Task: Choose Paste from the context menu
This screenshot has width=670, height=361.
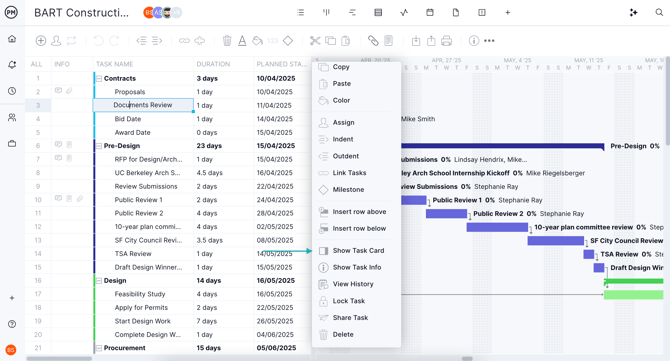Action: coord(341,84)
